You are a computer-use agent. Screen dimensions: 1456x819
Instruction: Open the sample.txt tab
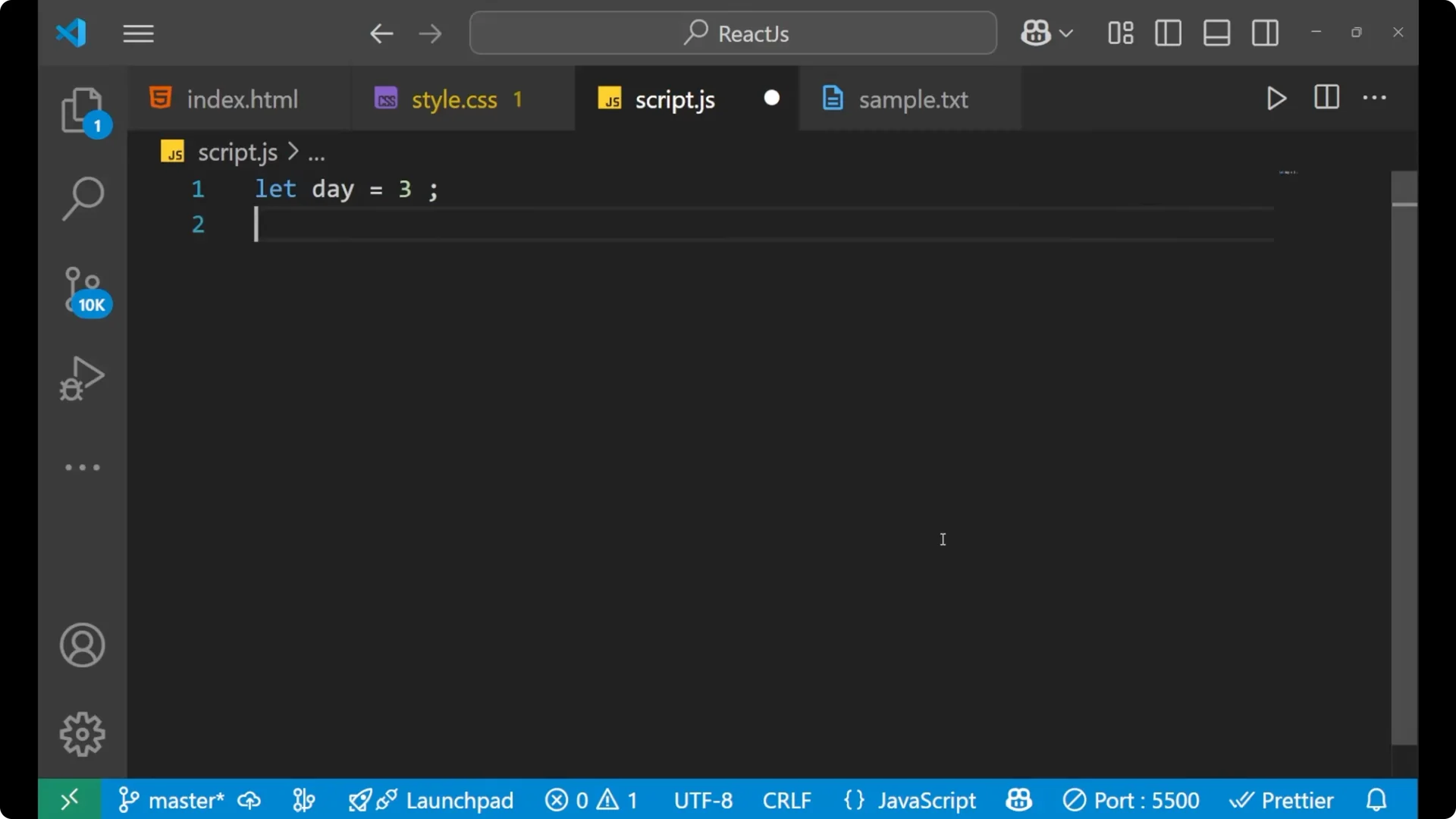click(912, 99)
